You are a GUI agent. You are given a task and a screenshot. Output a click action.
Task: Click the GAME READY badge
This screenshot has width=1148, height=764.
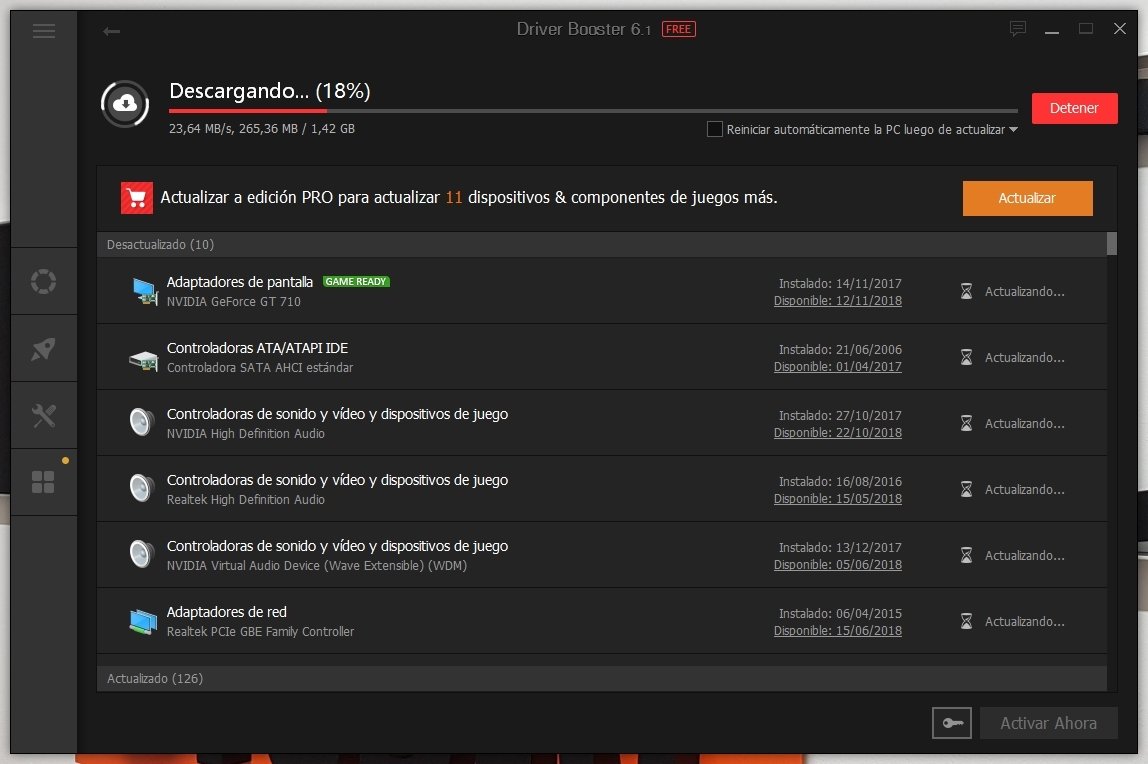pos(356,282)
